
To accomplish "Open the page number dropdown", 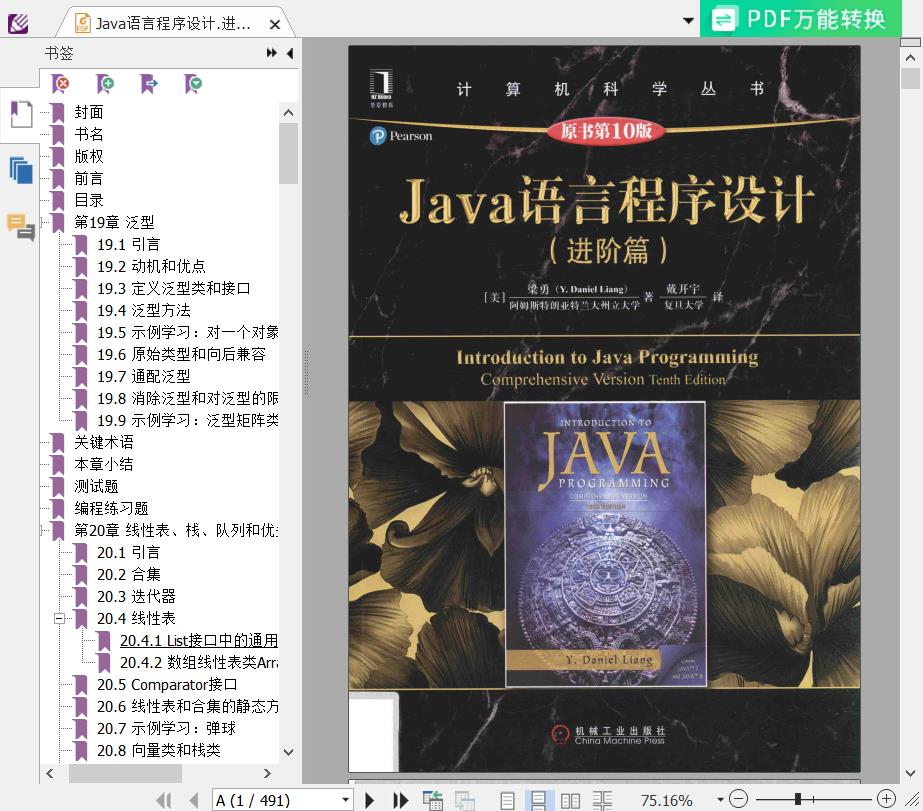I will pyautogui.click(x=345, y=800).
